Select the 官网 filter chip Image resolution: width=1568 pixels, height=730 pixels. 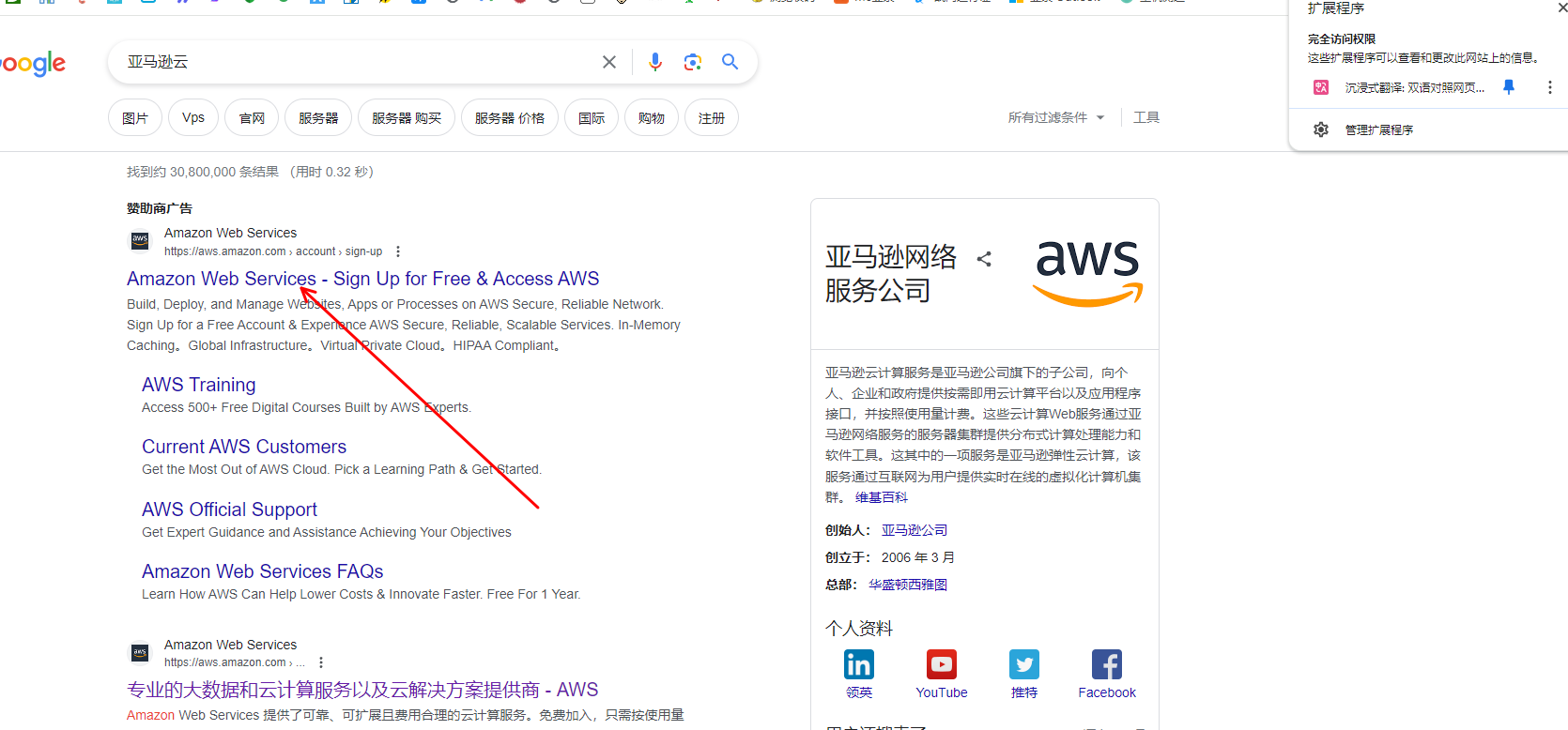point(252,117)
